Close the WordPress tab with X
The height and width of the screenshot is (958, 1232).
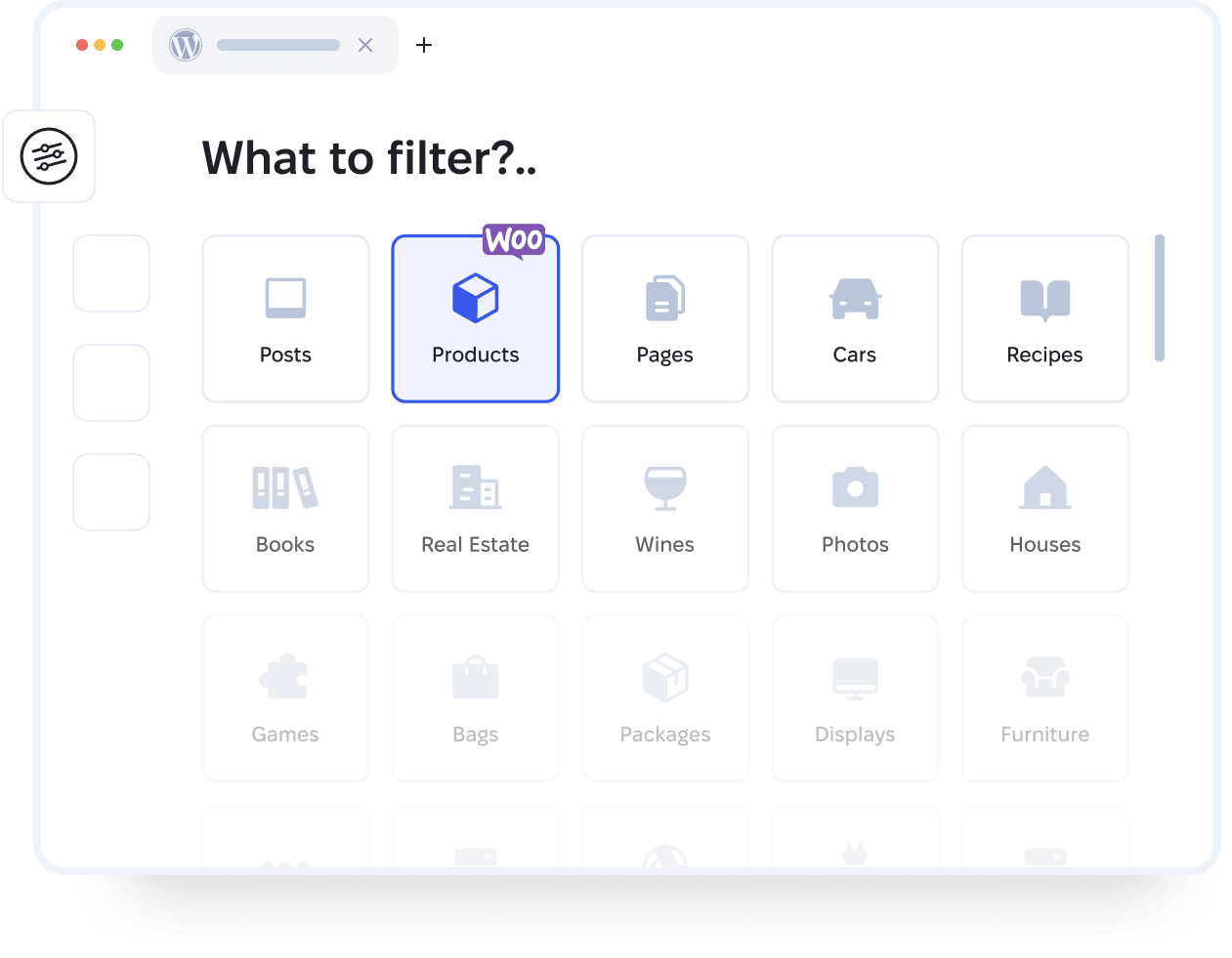point(365,45)
